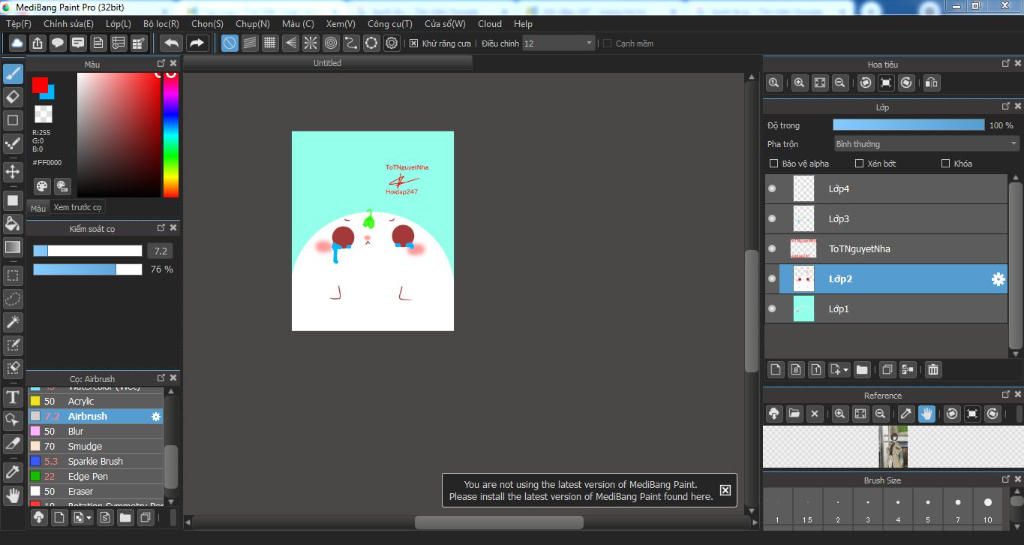Select the Brush tool in left toolbar
Image resolution: width=1024 pixels, height=545 pixels.
pyautogui.click(x=13, y=74)
